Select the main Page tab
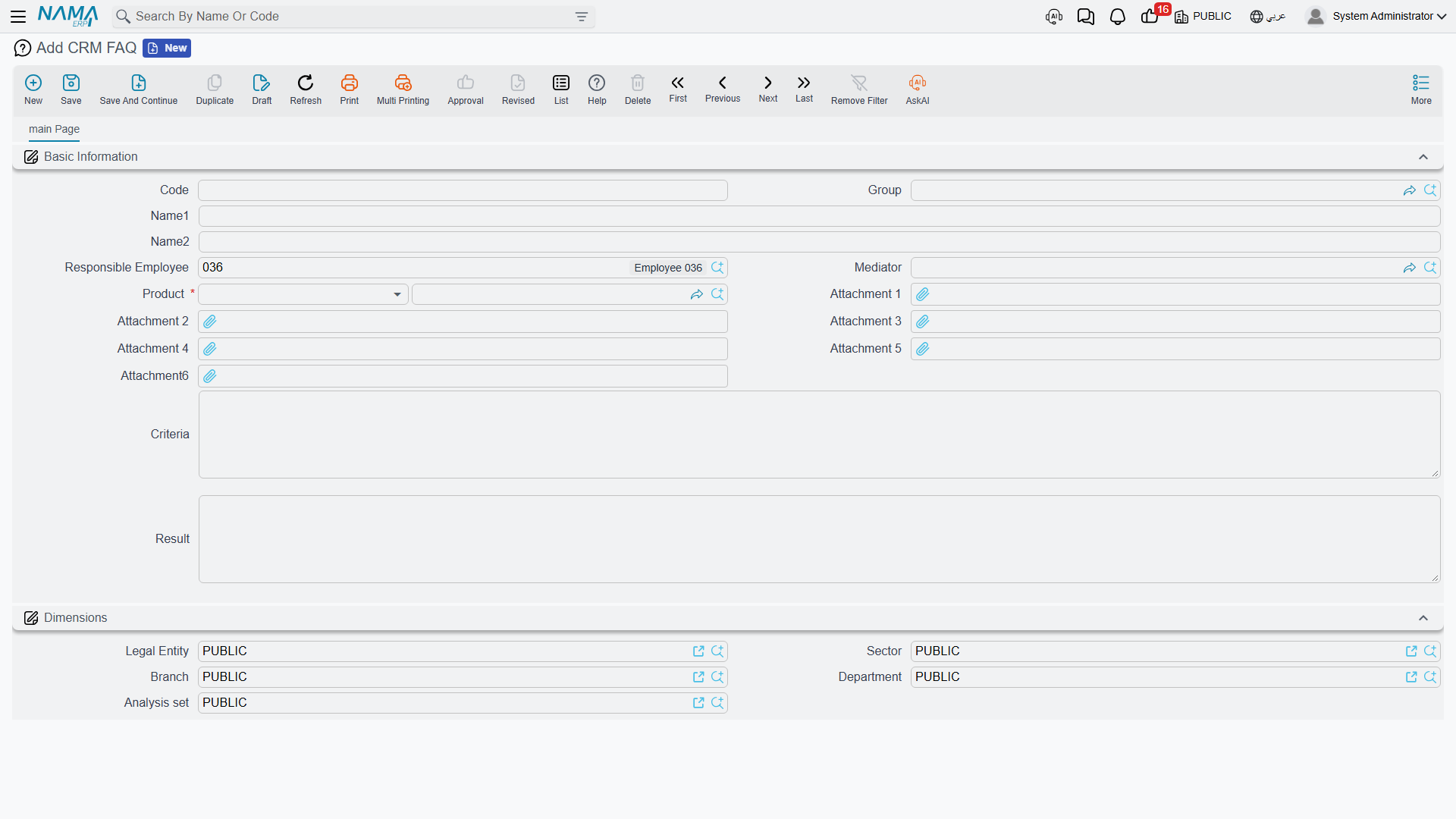Screen dimensions: 1456x819 click(54, 129)
